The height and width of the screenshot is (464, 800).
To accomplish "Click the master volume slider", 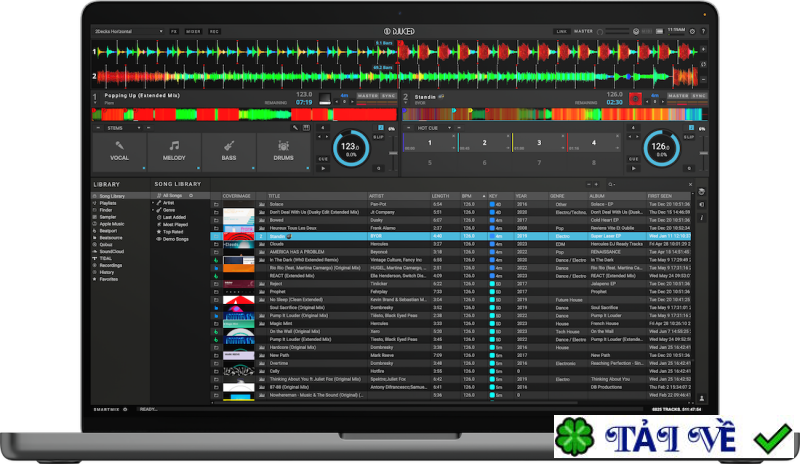I will 617,32.
